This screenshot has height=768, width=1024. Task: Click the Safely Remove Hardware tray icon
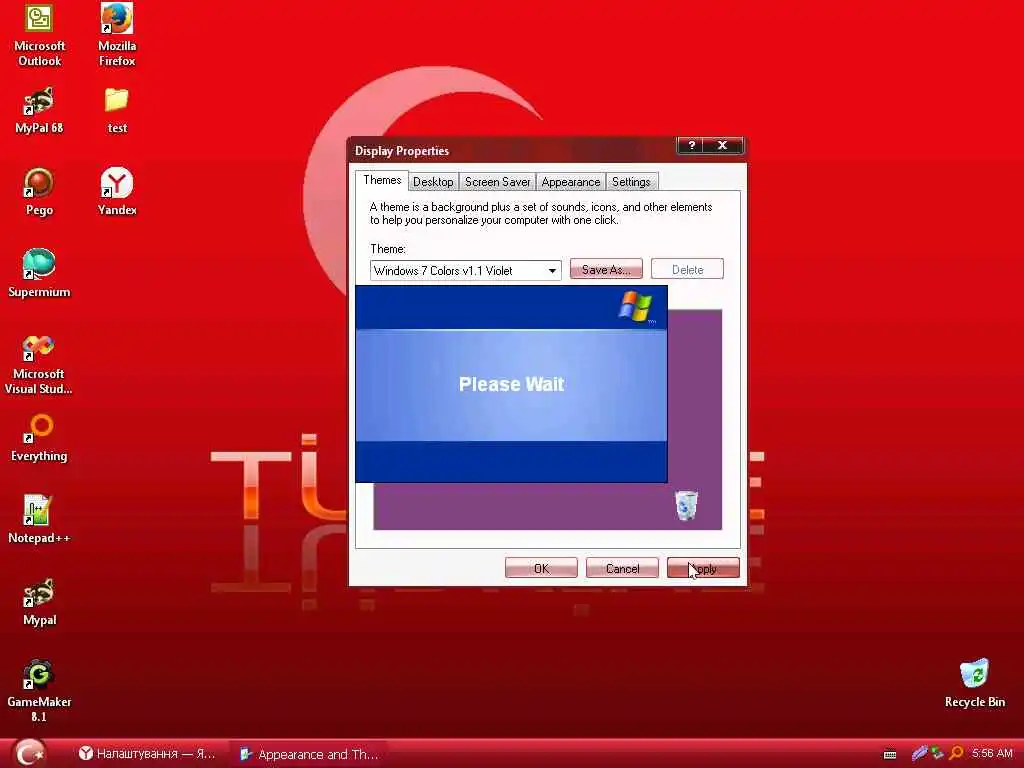coord(938,753)
